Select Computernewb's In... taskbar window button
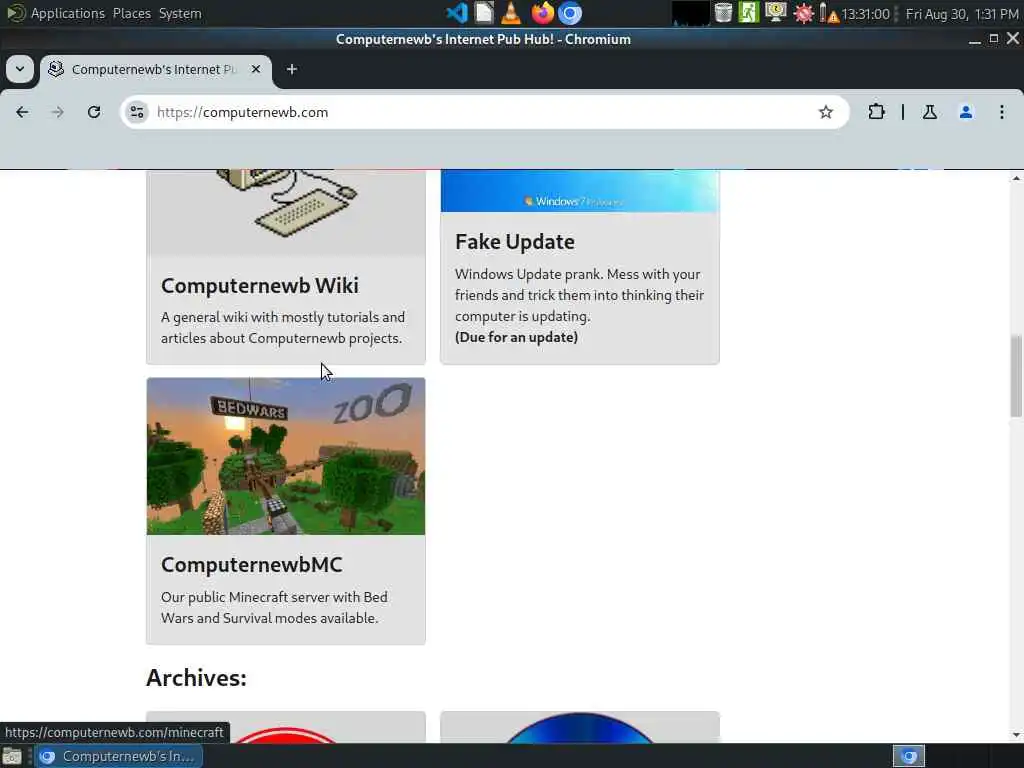The width and height of the screenshot is (1024, 768). 118,756
